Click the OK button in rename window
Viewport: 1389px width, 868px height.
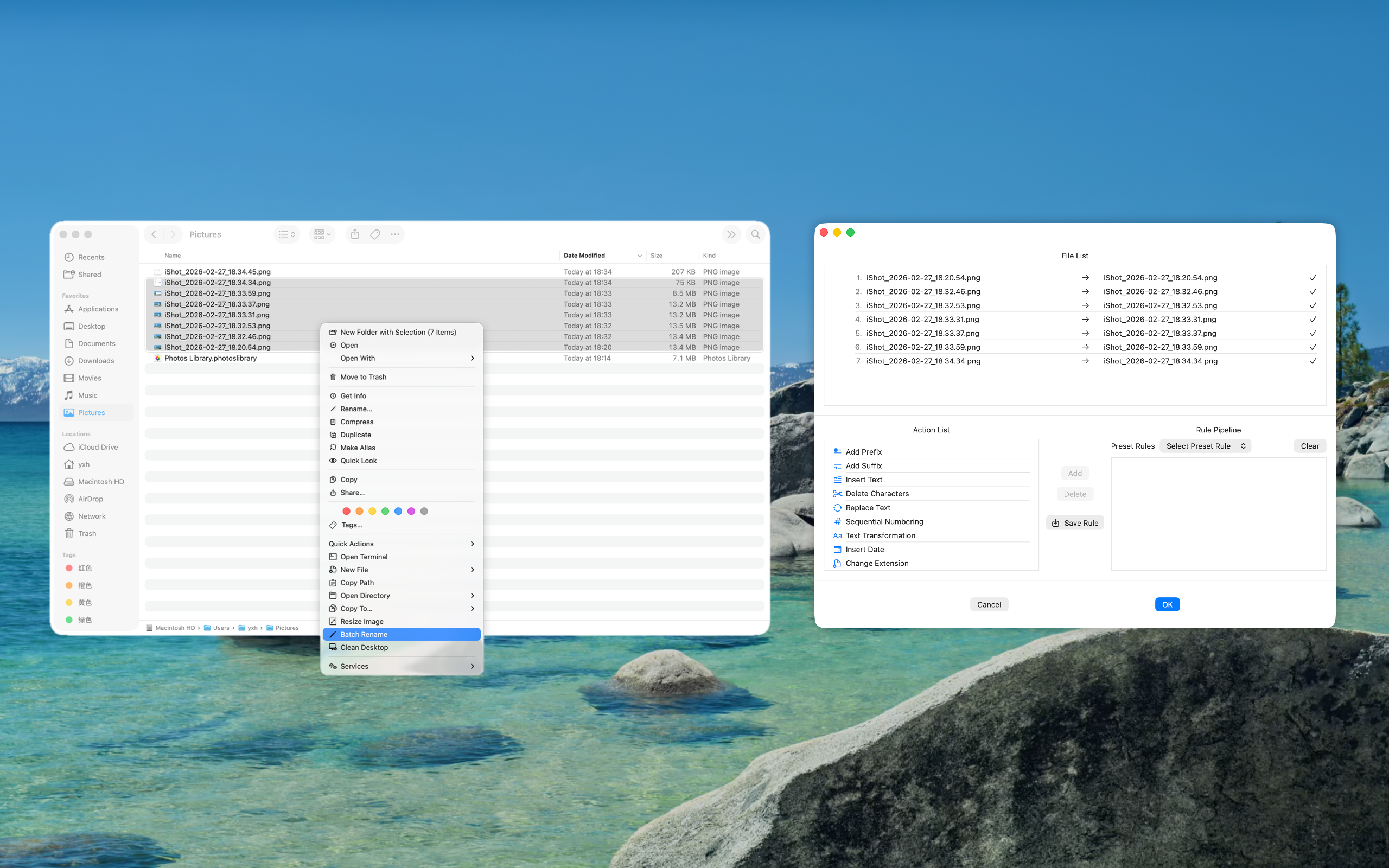click(x=1167, y=604)
